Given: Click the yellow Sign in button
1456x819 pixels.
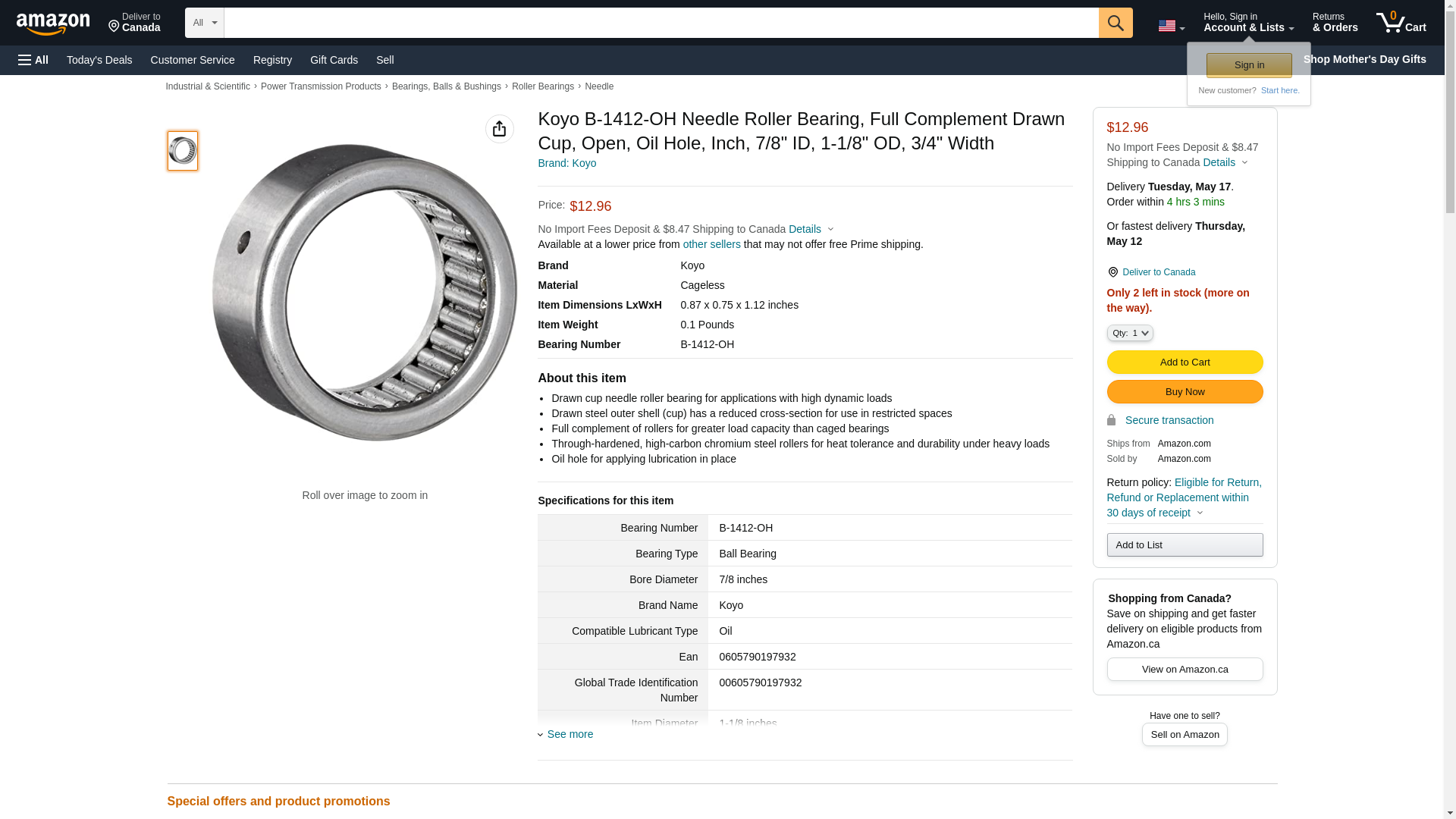Looking at the screenshot, I should pos(1249,65).
